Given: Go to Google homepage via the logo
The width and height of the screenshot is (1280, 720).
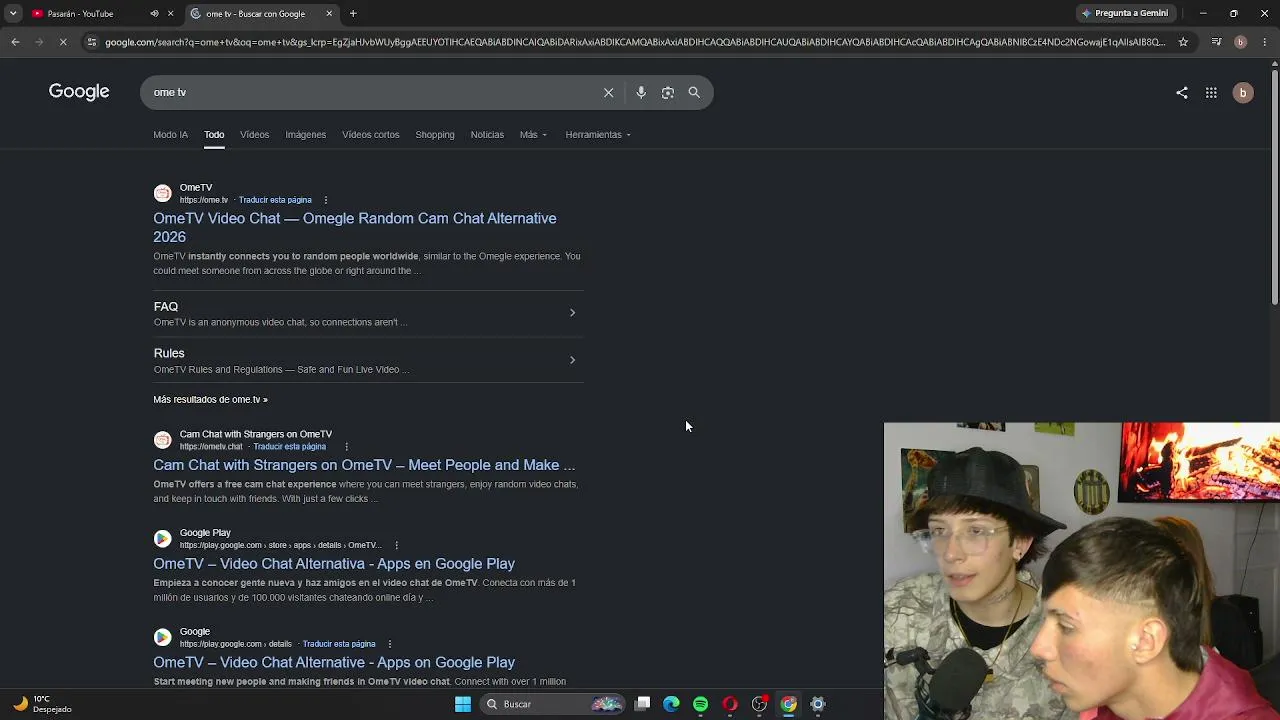Looking at the screenshot, I should tap(79, 92).
